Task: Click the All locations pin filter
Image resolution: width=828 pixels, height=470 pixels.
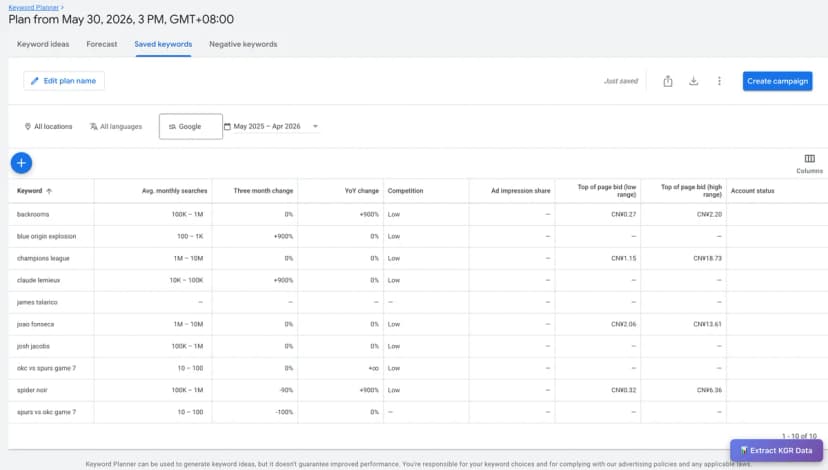Action: tap(48, 127)
